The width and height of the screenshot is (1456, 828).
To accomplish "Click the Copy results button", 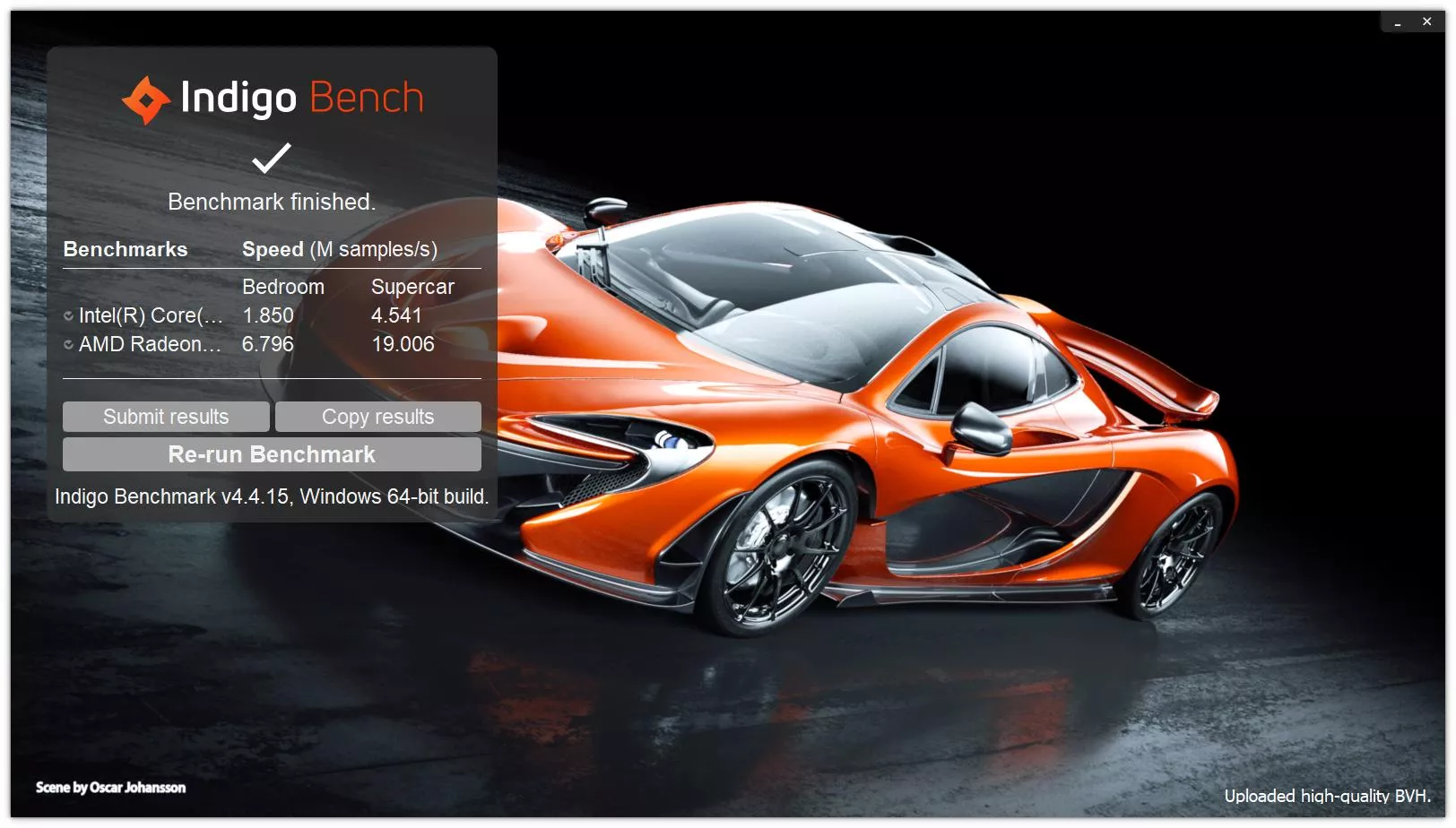I will click(377, 417).
